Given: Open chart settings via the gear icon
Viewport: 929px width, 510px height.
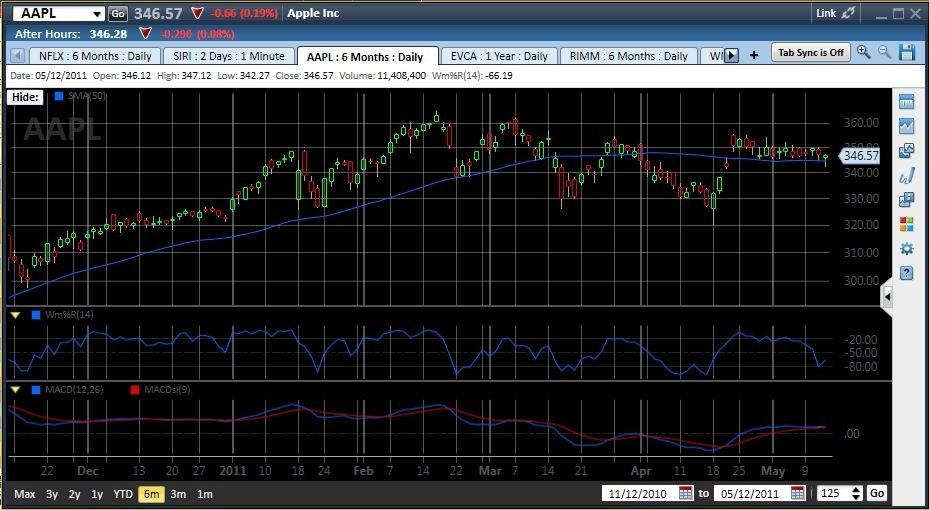Looking at the screenshot, I should click(x=906, y=249).
